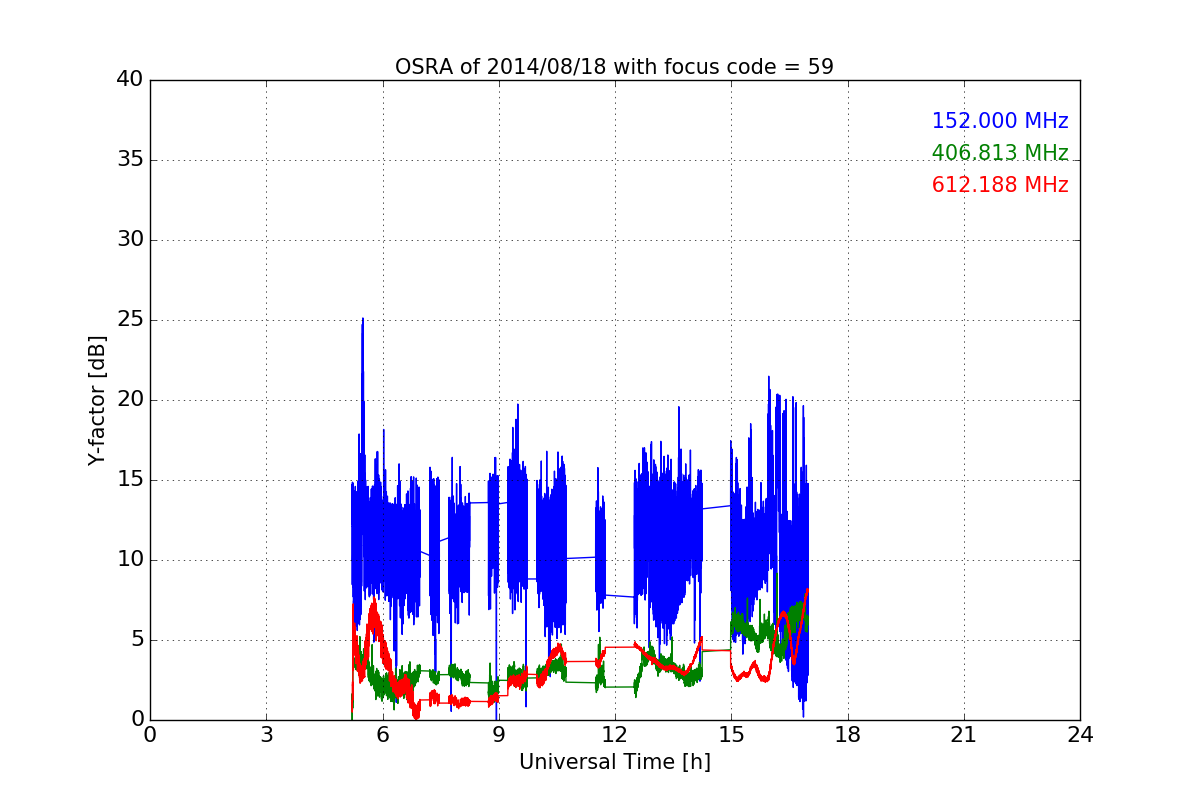This screenshot has height=800, width=1200.
Task: Click the x-axis tick label 12
Action: tap(615, 735)
